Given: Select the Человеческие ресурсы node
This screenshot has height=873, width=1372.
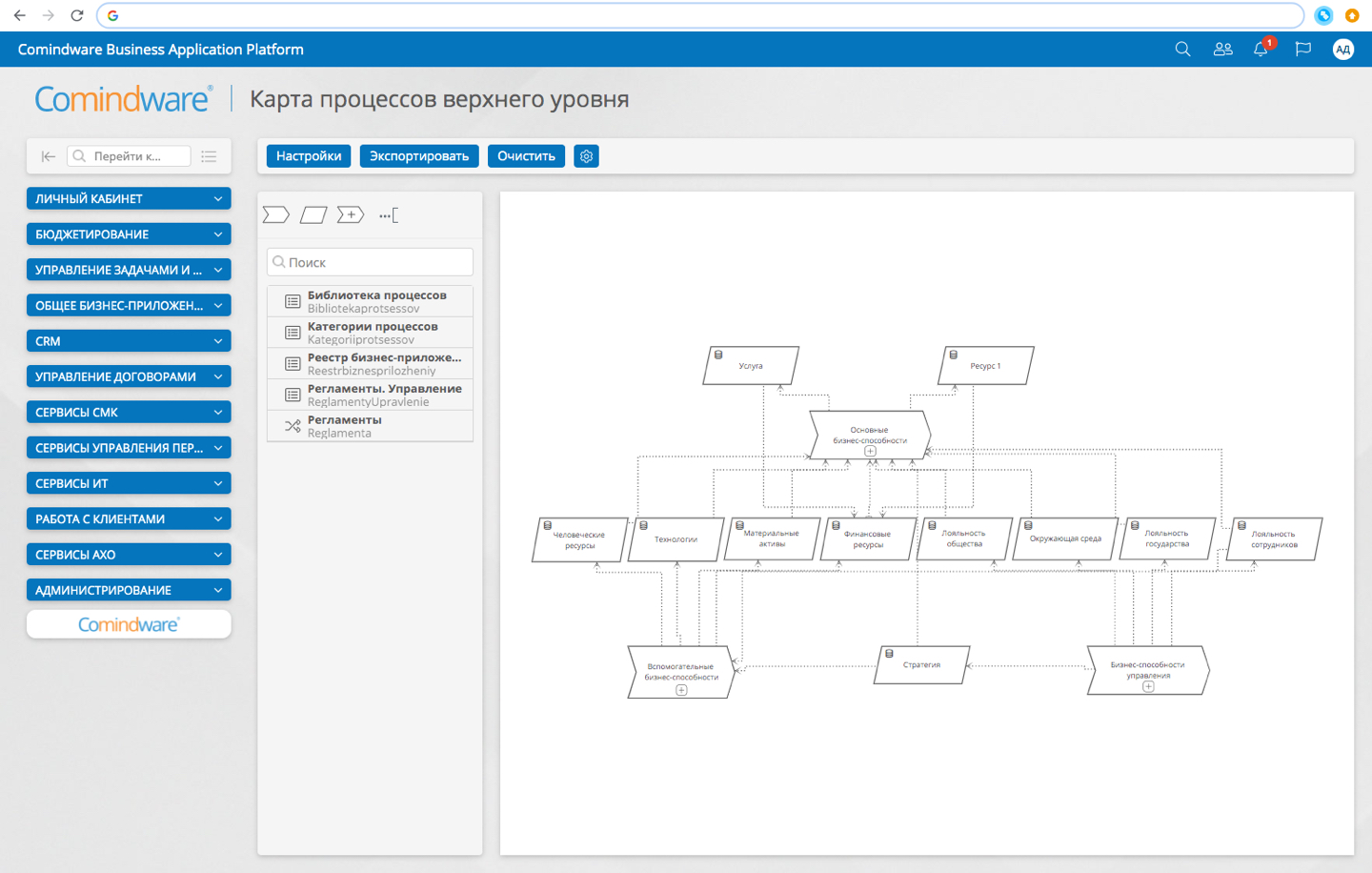Looking at the screenshot, I should tap(579, 540).
